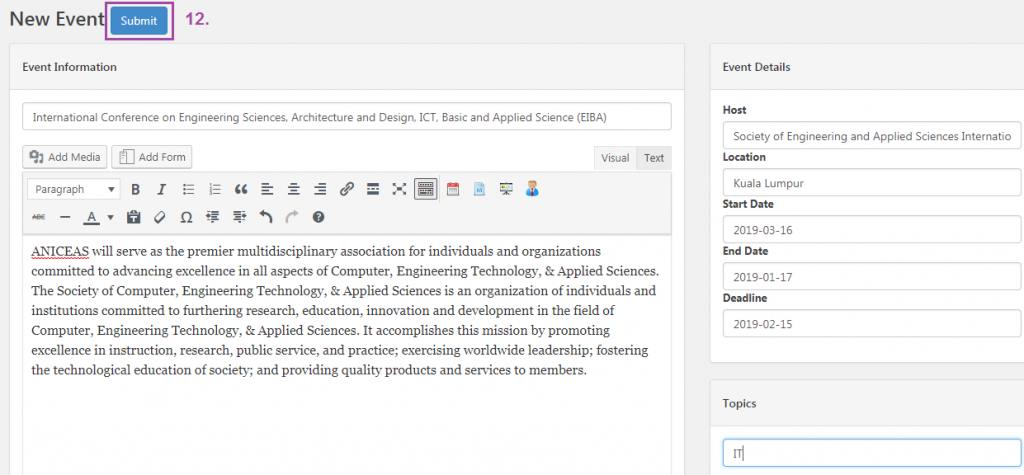
Task: Click the Event Details panel heading
Action: (x=756, y=67)
